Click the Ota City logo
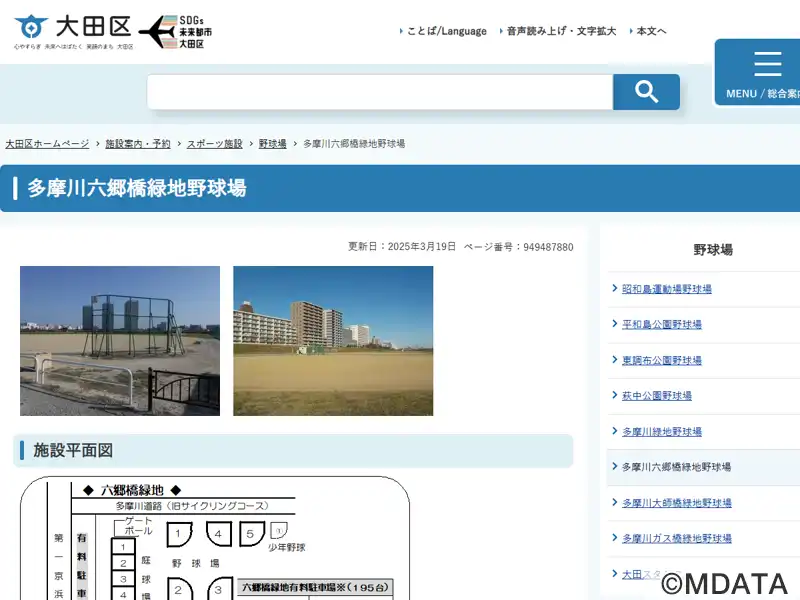Viewport: 800px width, 600px height. click(x=73, y=32)
